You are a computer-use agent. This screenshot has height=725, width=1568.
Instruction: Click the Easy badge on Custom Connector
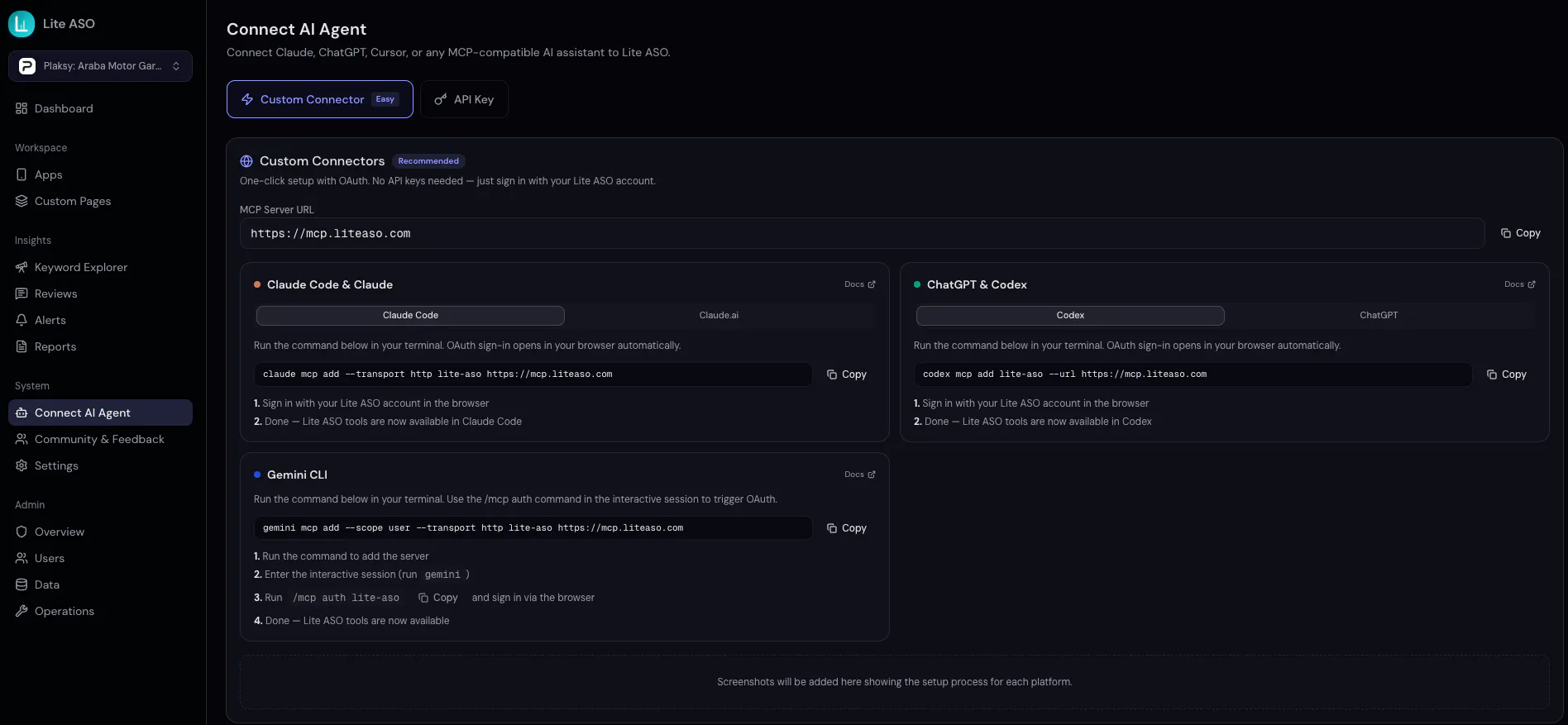(385, 99)
